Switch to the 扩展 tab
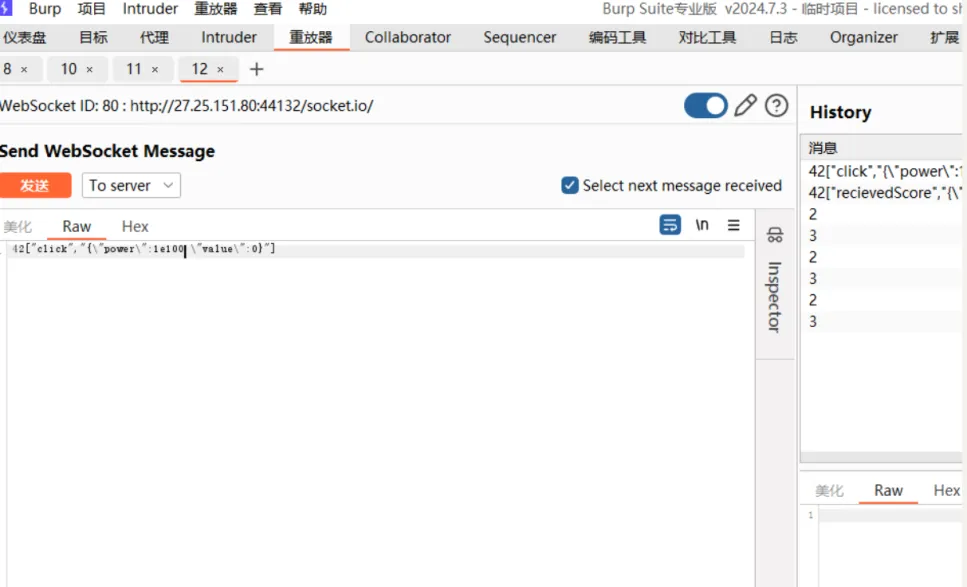Screen dimensions: 967x587 (944, 37)
